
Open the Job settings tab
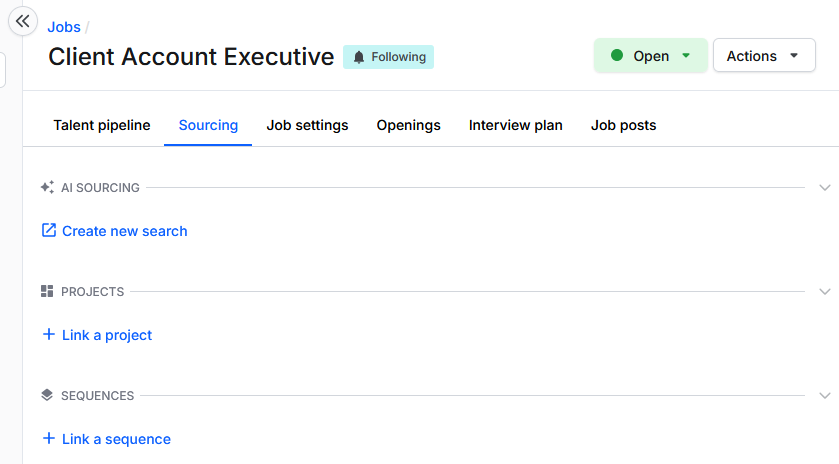(307, 125)
